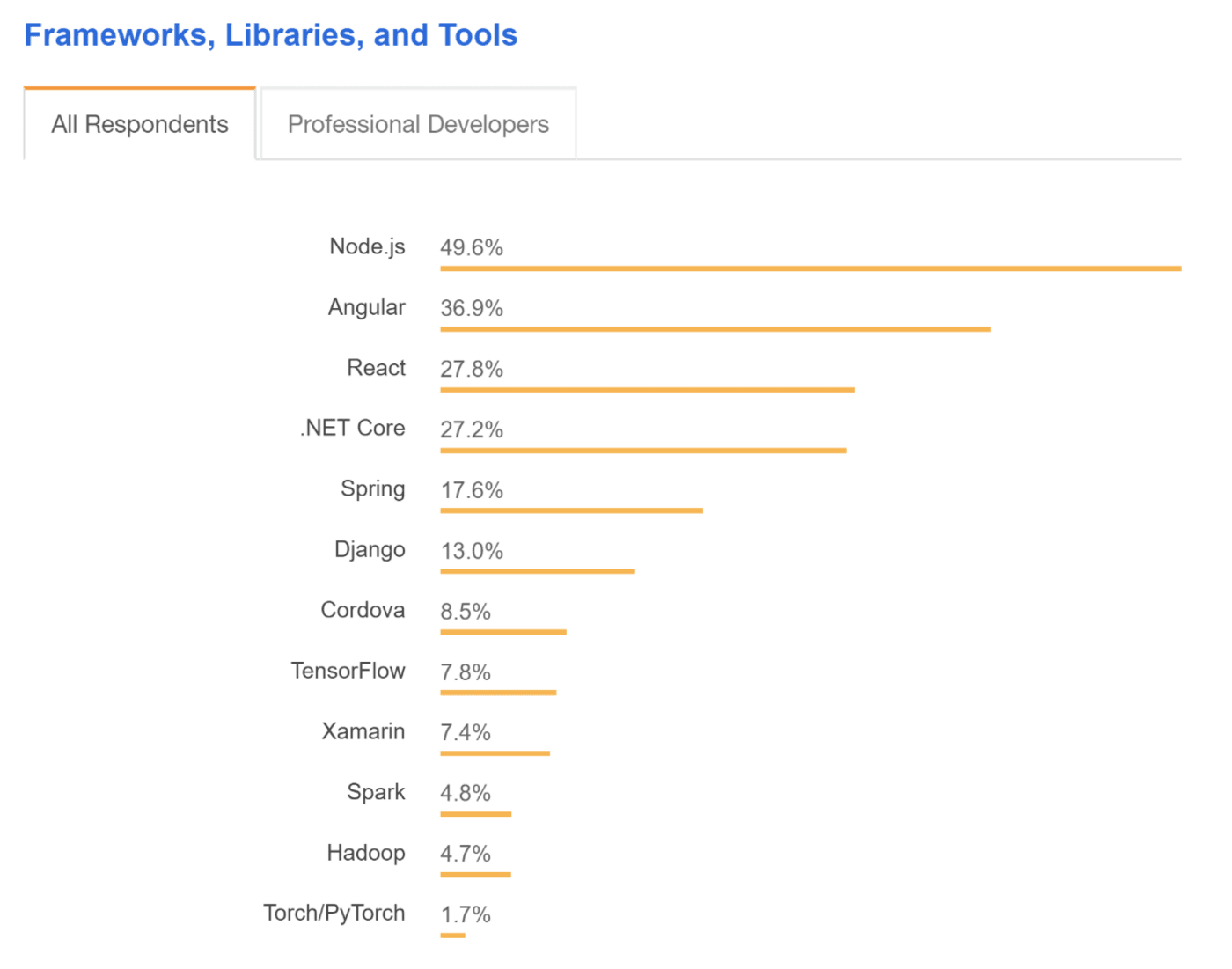This screenshot has height=969, width=1232.
Task: Click the orange bar for Hadoop
Action: [x=475, y=874]
